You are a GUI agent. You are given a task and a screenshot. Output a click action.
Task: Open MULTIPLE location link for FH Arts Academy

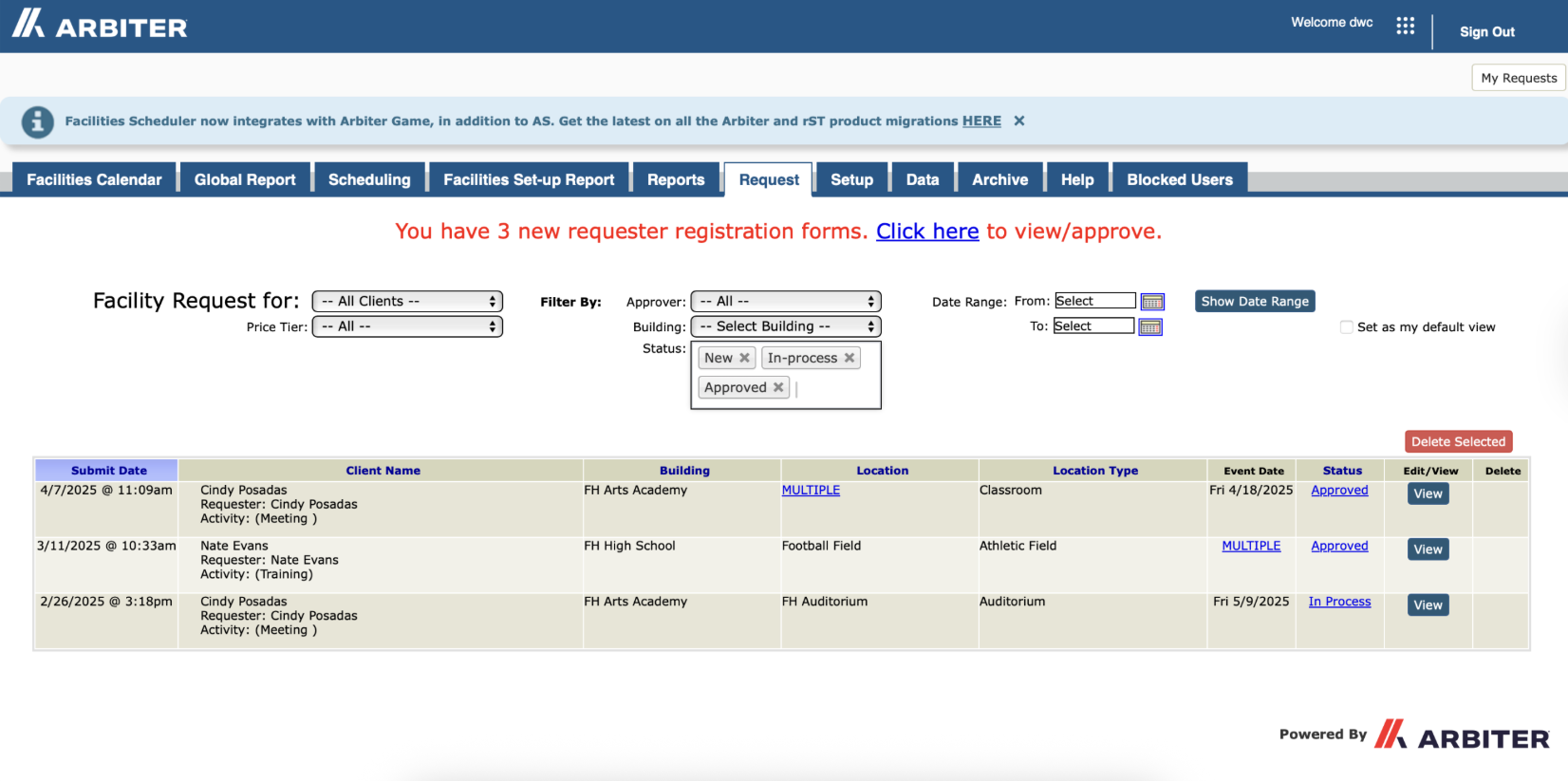point(811,490)
